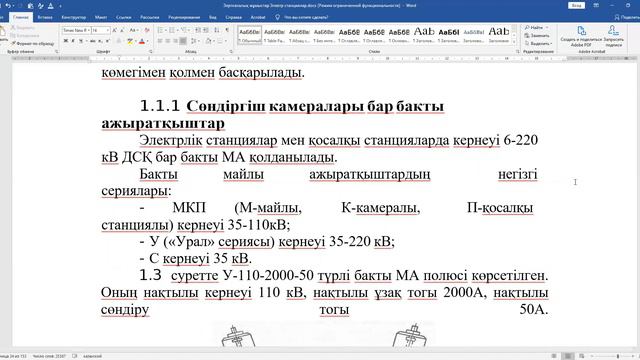Open the Acrobat ribbon tab
Image resolution: width=640 pixels, height=360 pixels.
(x=258, y=17)
